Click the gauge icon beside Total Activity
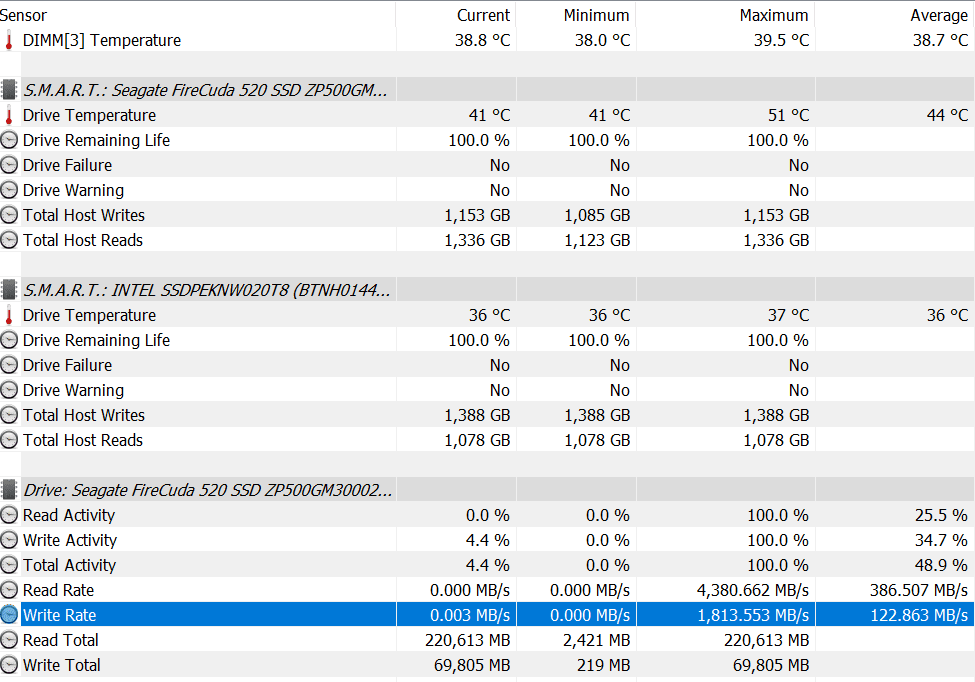 [x=9, y=564]
